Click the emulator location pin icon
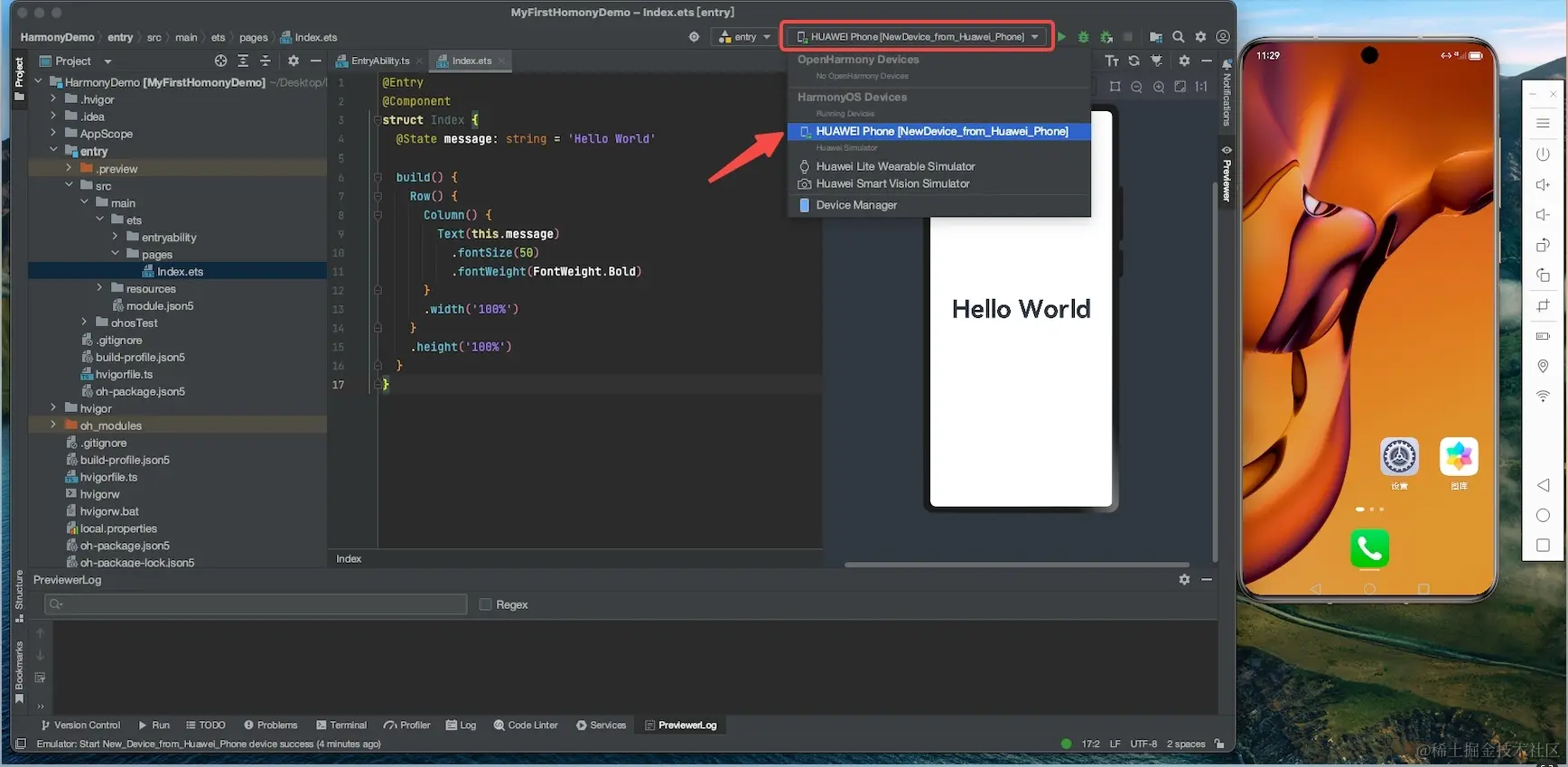 coord(1543,366)
